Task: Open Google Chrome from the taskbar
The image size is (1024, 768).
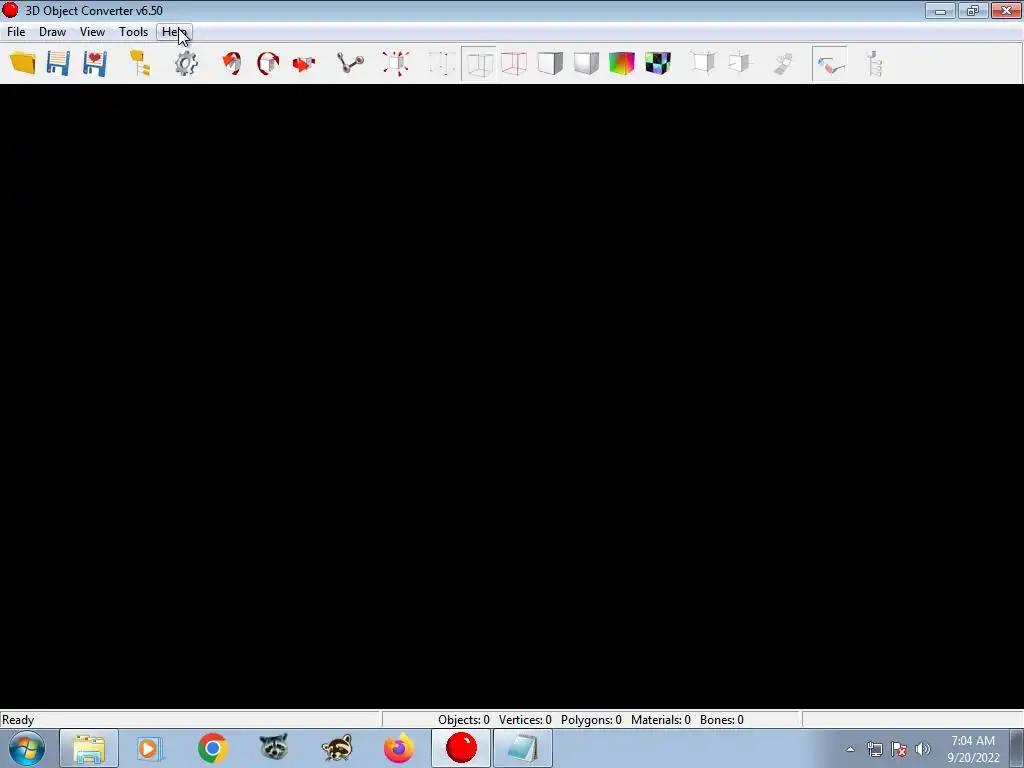Action: [212, 748]
